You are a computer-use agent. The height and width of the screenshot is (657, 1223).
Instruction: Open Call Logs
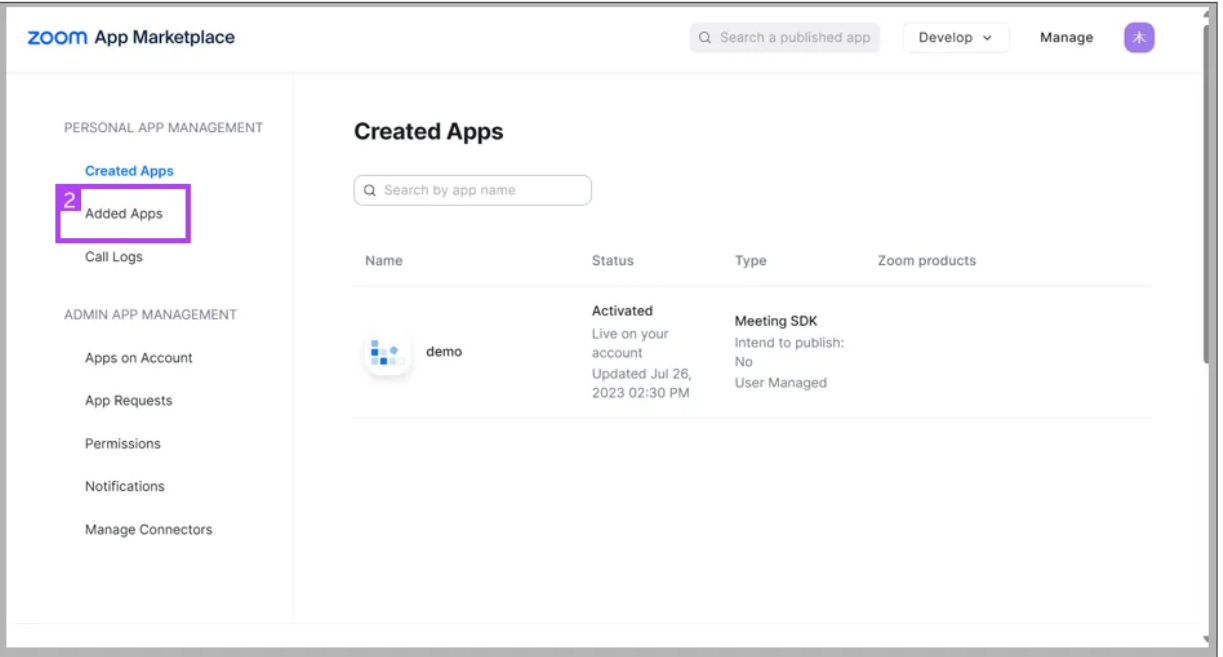114,257
